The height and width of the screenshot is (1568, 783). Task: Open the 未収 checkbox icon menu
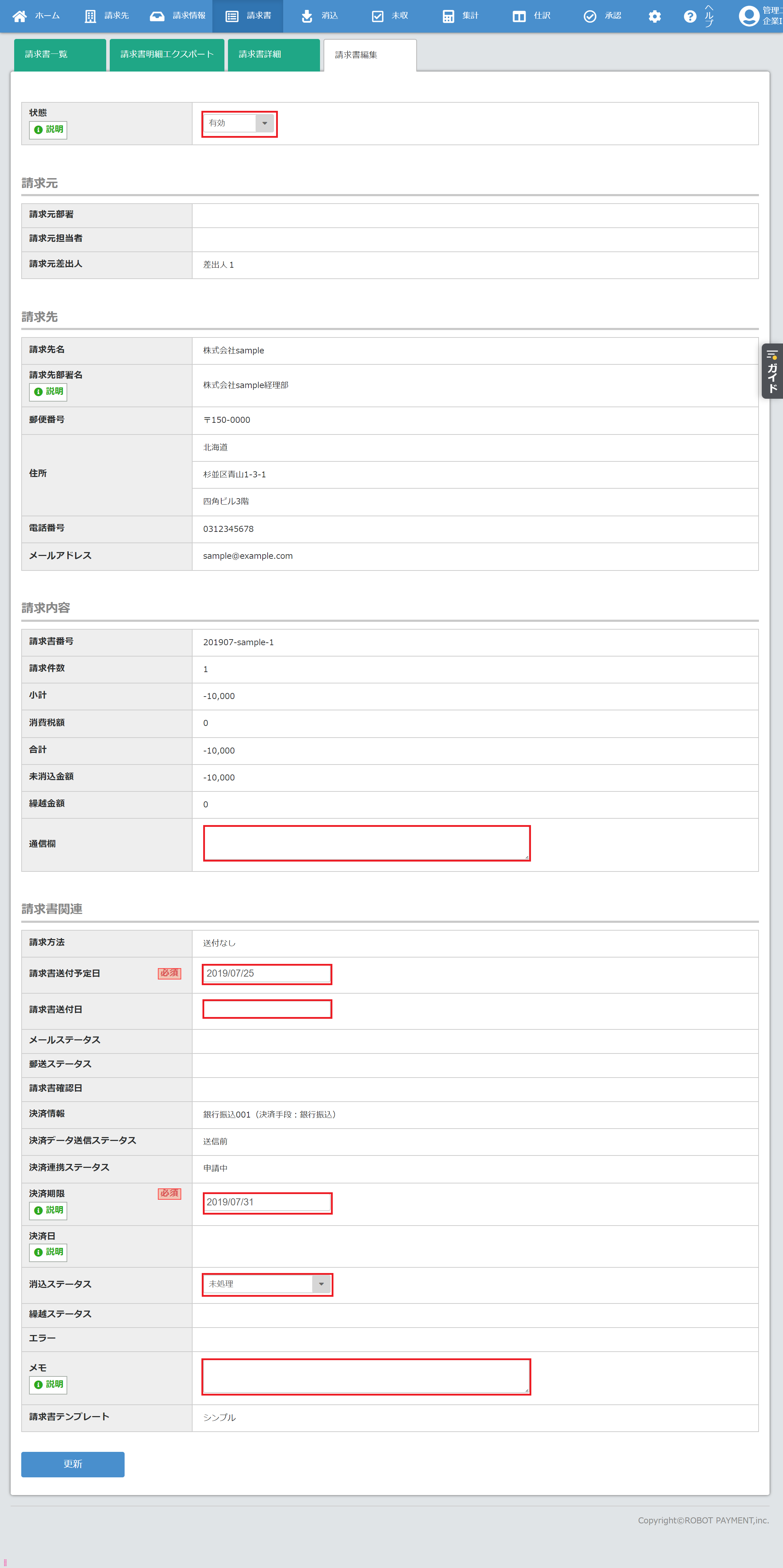tap(377, 16)
